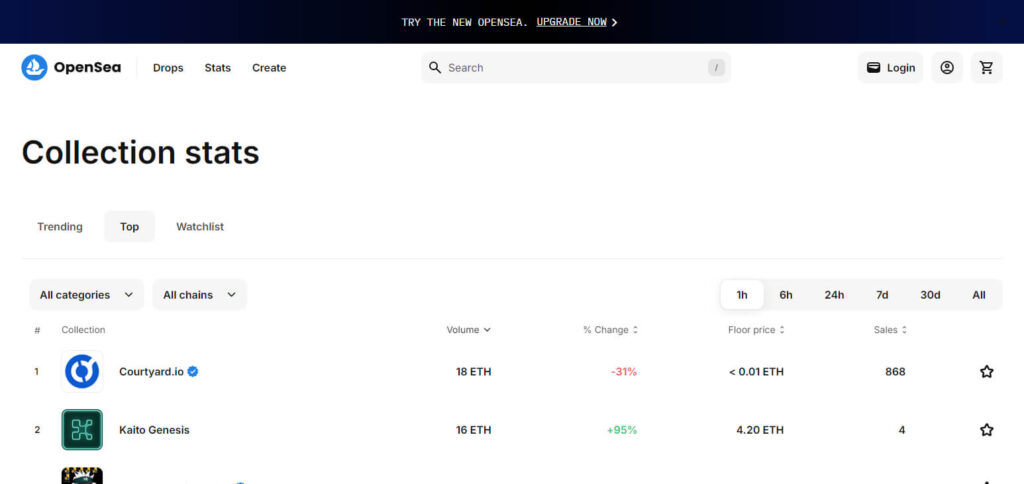Open the Courtyard.io collection name
The height and width of the screenshot is (484, 1024).
151,372
